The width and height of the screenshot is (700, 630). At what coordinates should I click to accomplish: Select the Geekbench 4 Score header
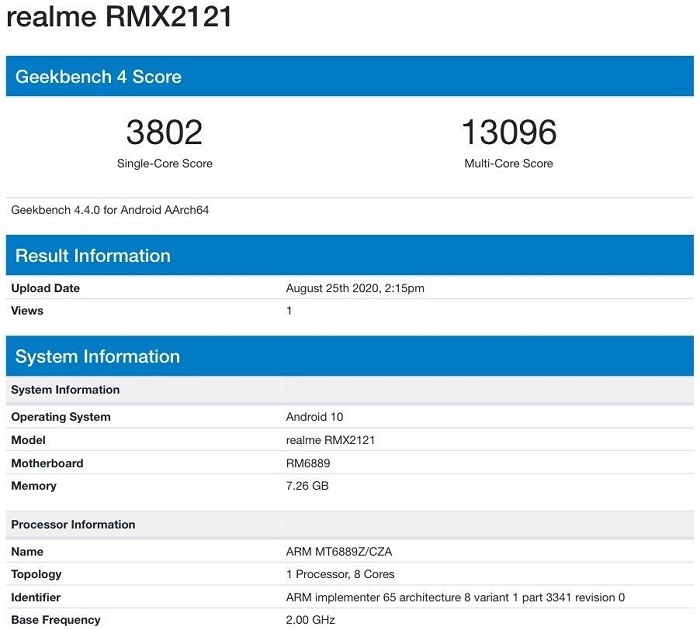[x=98, y=77]
